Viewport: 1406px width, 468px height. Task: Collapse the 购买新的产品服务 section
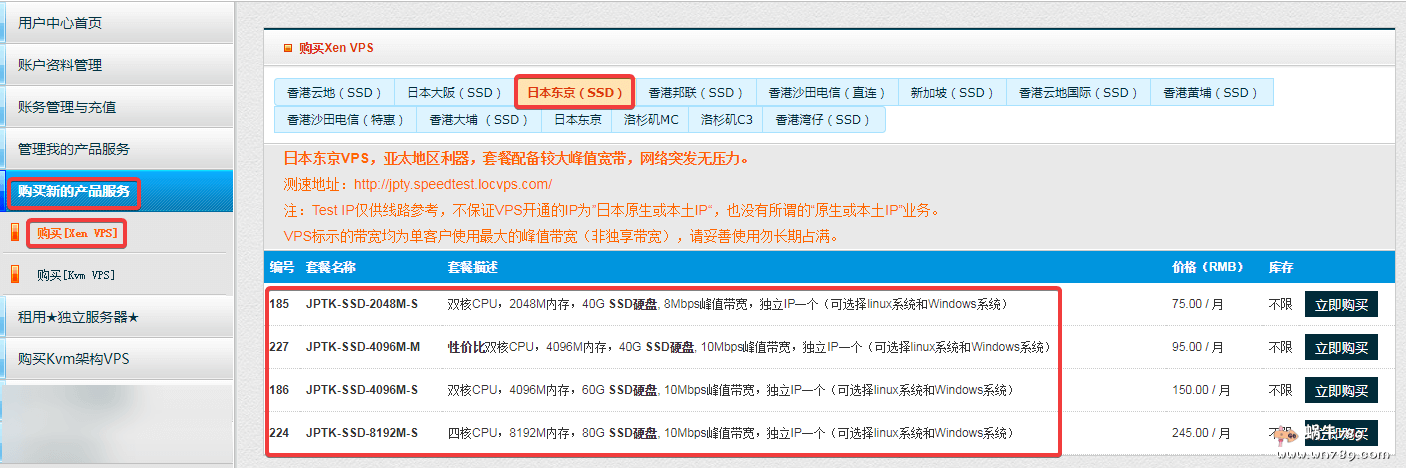coord(74,191)
